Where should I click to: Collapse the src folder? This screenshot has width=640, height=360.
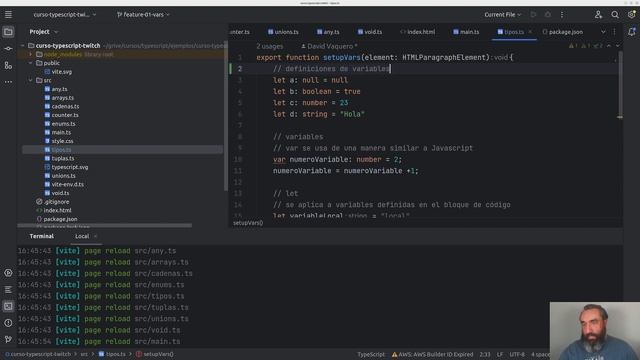coord(31,80)
